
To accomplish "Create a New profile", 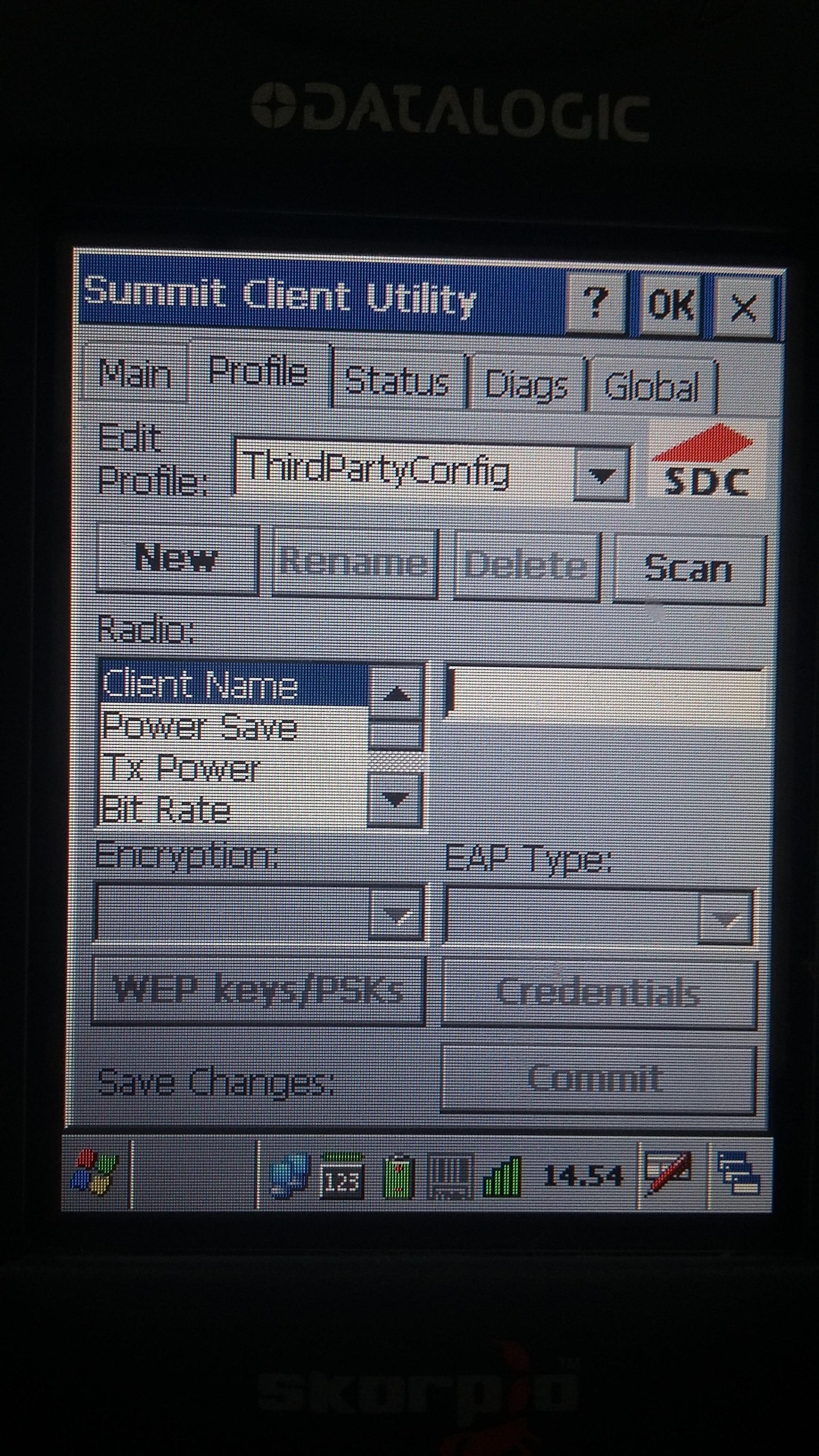I will (x=177, y=558).
